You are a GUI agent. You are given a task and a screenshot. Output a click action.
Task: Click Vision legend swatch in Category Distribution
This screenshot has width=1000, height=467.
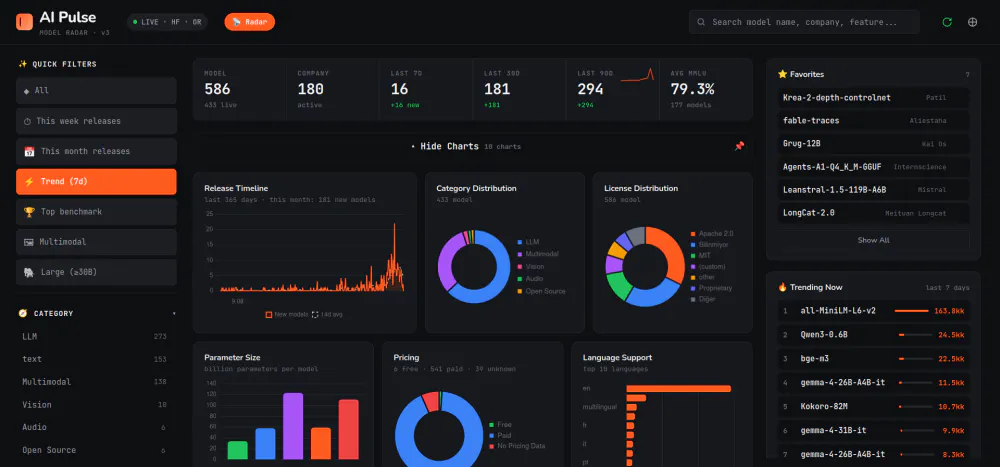click(520, 267)
